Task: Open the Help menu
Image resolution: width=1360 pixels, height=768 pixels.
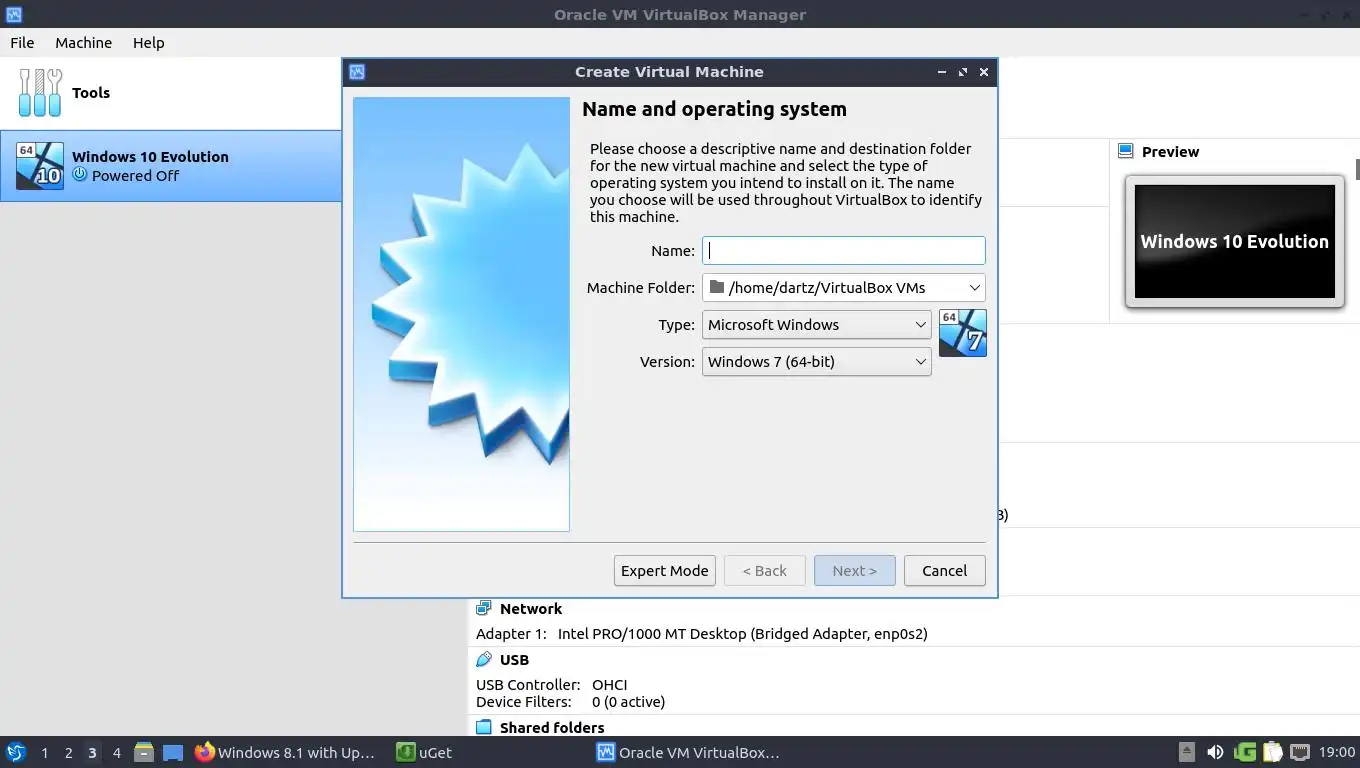Action: coord(148,42)
